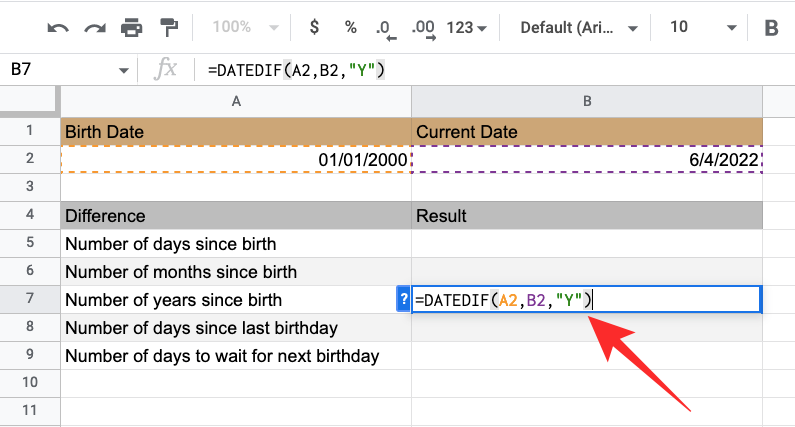This screenshot has height=427, width=795.
Task: Select the Birth Date value cell 01/01/2000
Action: click(x=236, y=160)
